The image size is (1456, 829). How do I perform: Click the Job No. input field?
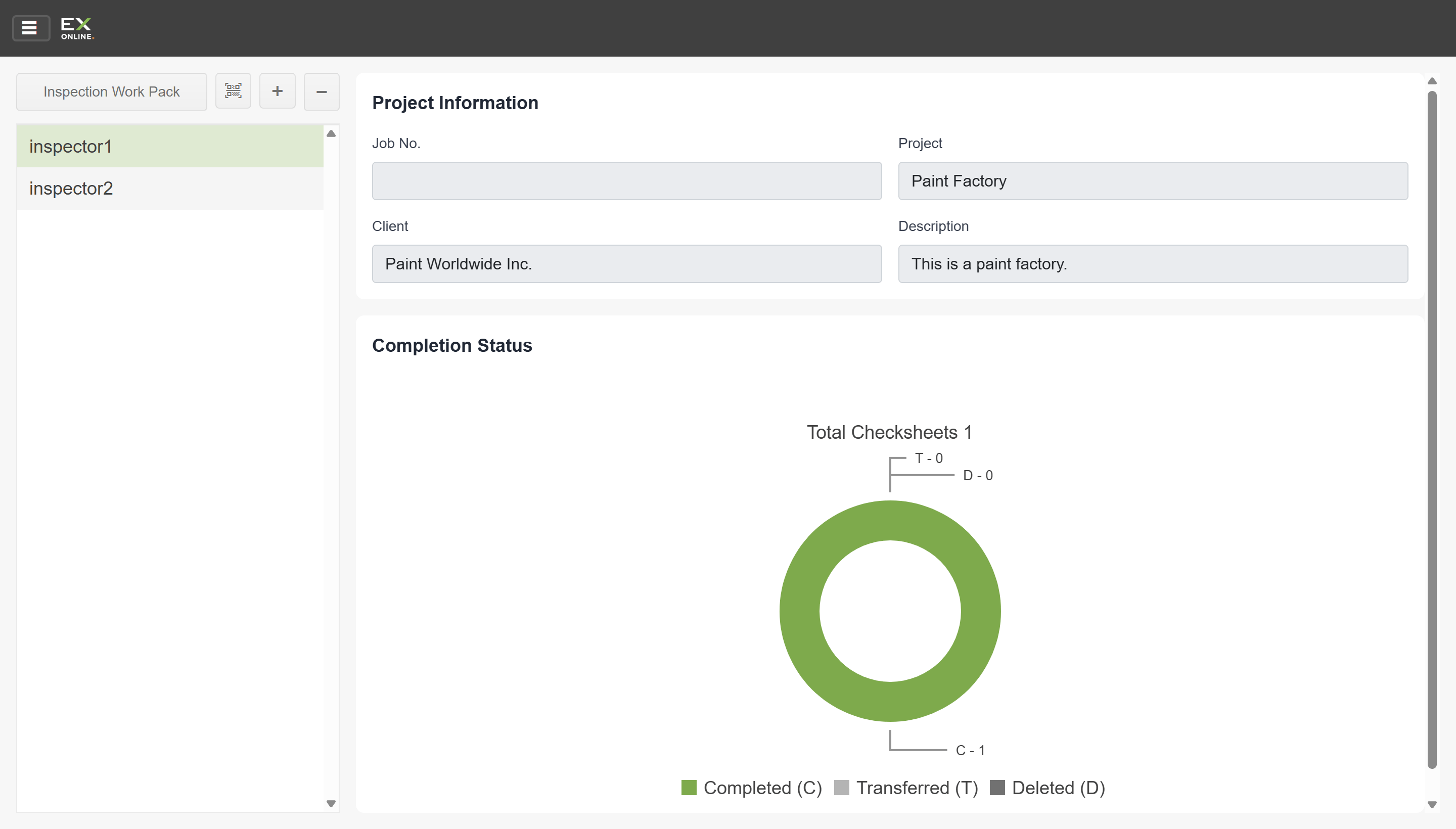tap(626, 181)
